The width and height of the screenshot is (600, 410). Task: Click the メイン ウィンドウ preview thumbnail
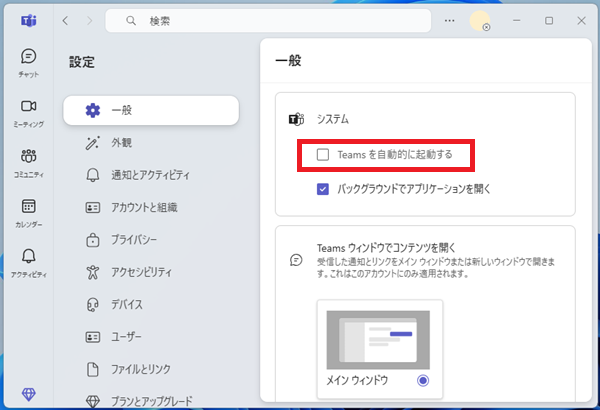(378, 340)
